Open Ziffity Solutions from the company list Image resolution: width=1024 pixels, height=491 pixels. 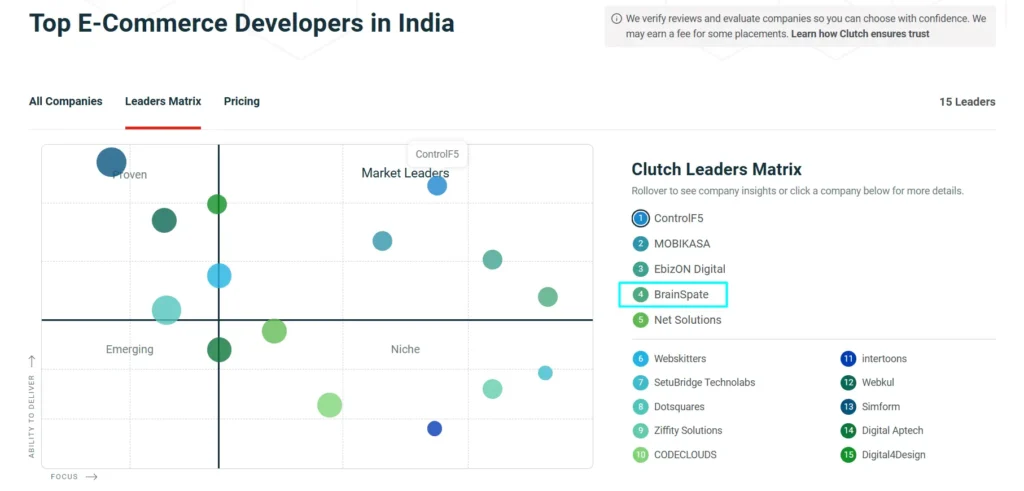tap(677, 431)
